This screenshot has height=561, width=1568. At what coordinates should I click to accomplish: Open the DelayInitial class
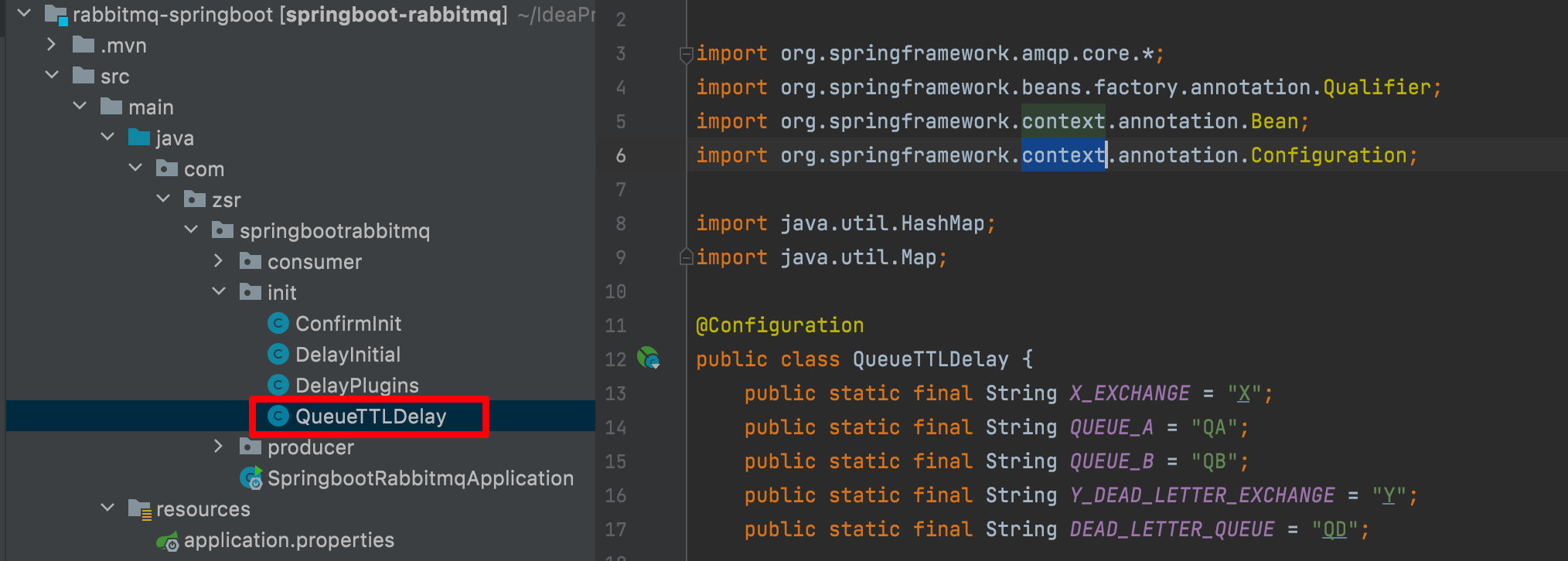[x=348, y=354]
